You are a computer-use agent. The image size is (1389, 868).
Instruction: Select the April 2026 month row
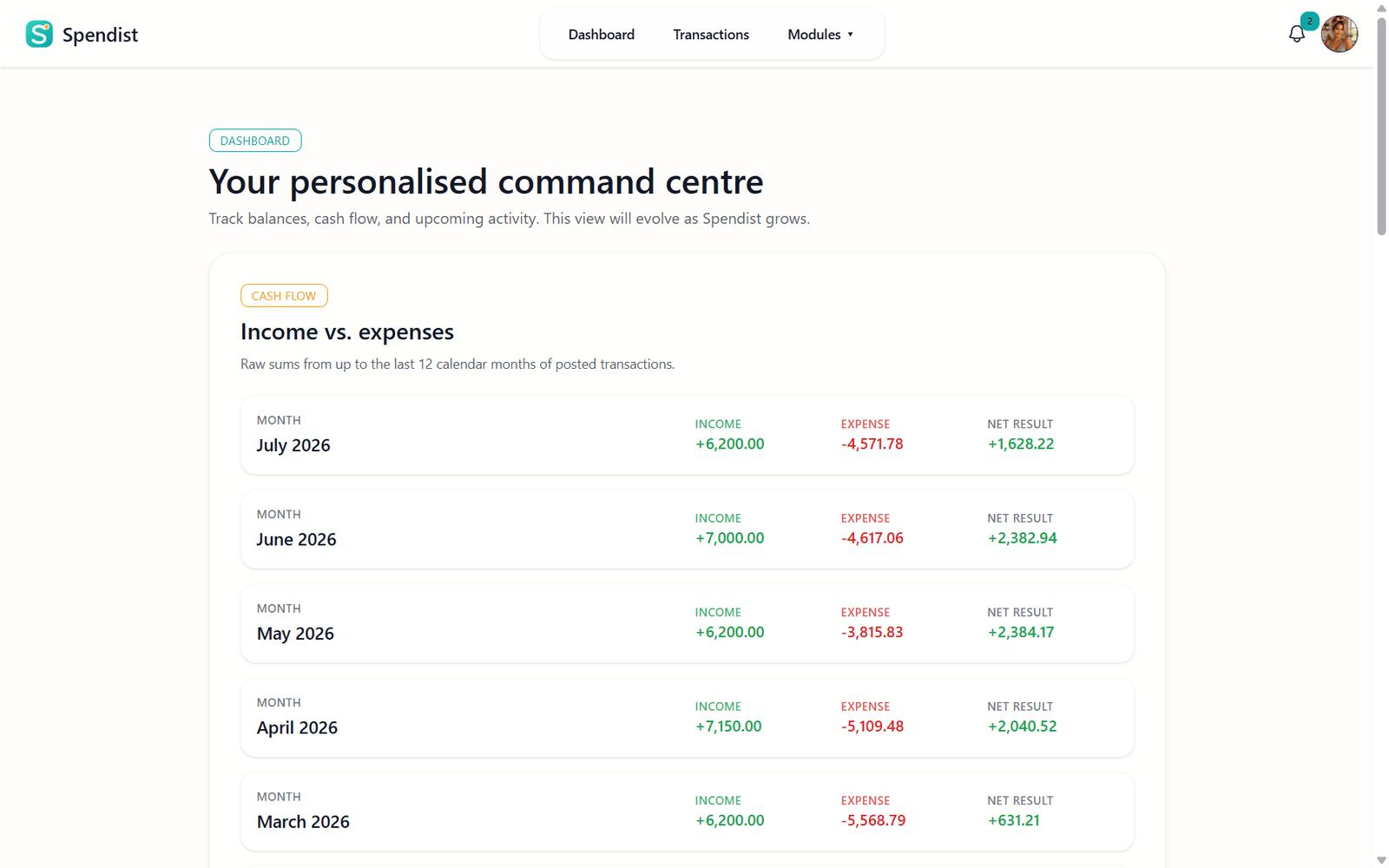688,718
